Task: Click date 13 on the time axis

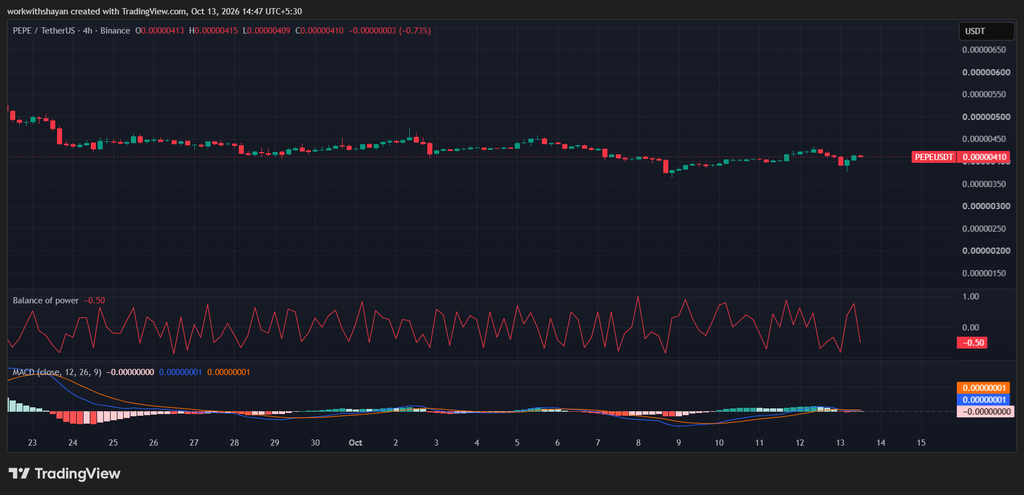Action: [x=840, y=443]
